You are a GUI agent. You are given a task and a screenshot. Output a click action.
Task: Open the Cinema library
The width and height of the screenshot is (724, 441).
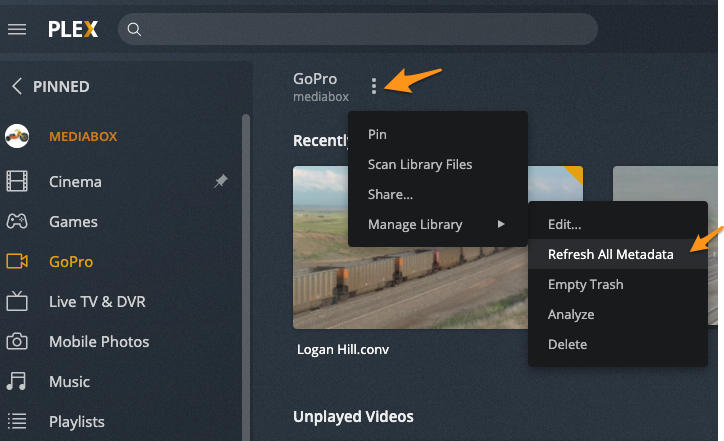[75, 182]
